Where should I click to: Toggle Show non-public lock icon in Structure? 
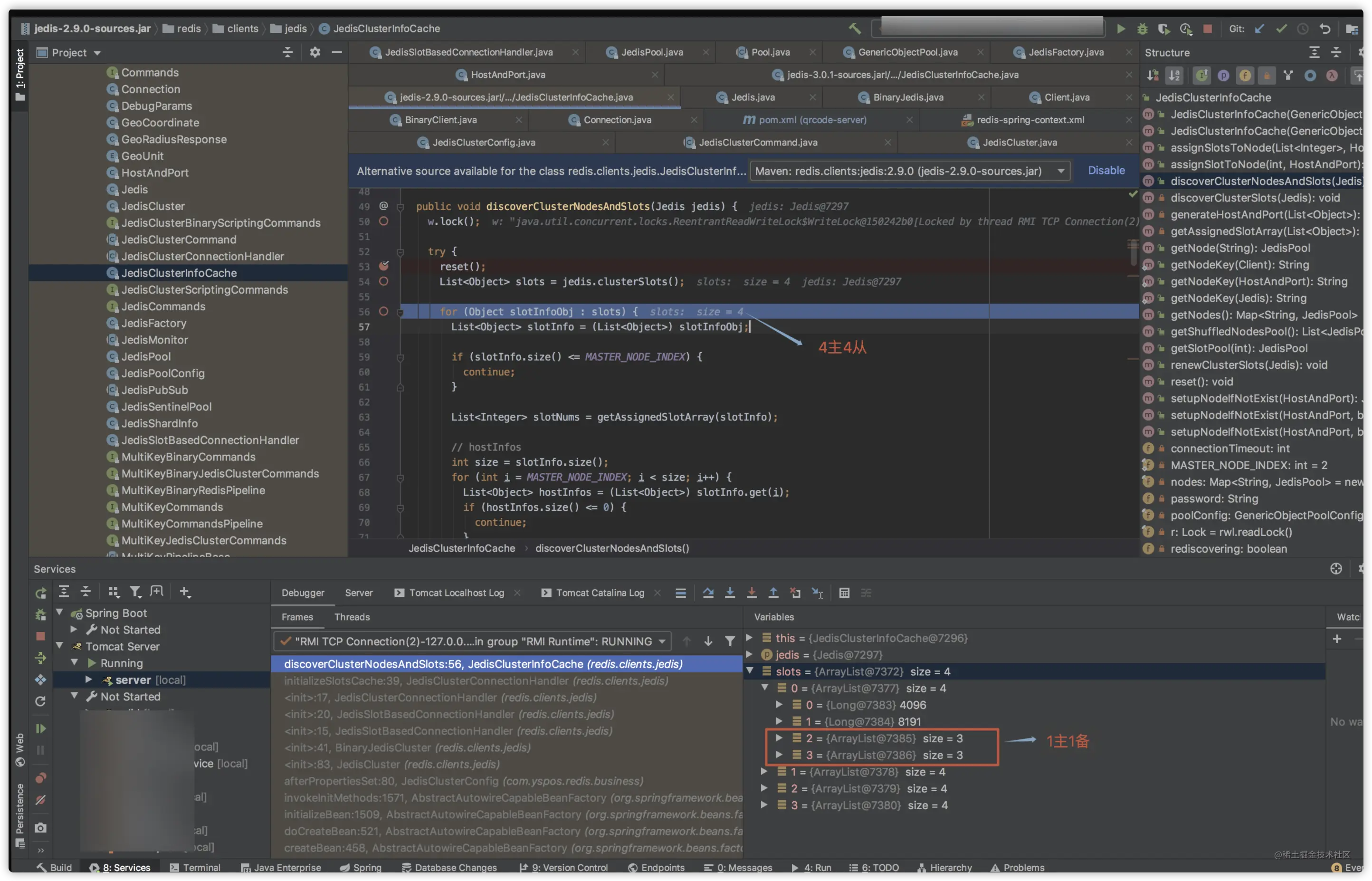coord(1267,76)
